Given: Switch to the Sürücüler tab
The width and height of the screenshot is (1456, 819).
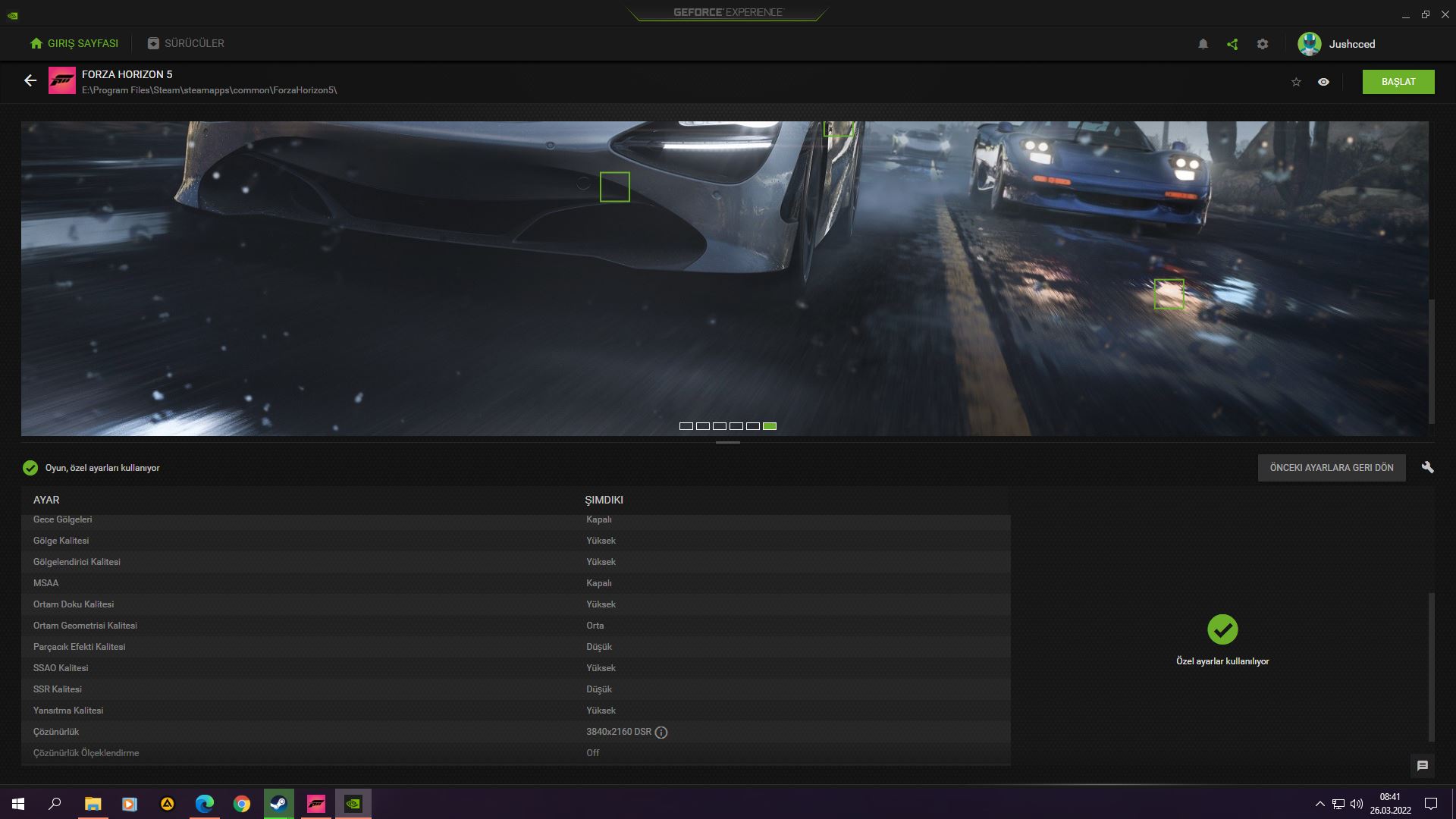Looking at the screenshot, I should tap(186, 43).
